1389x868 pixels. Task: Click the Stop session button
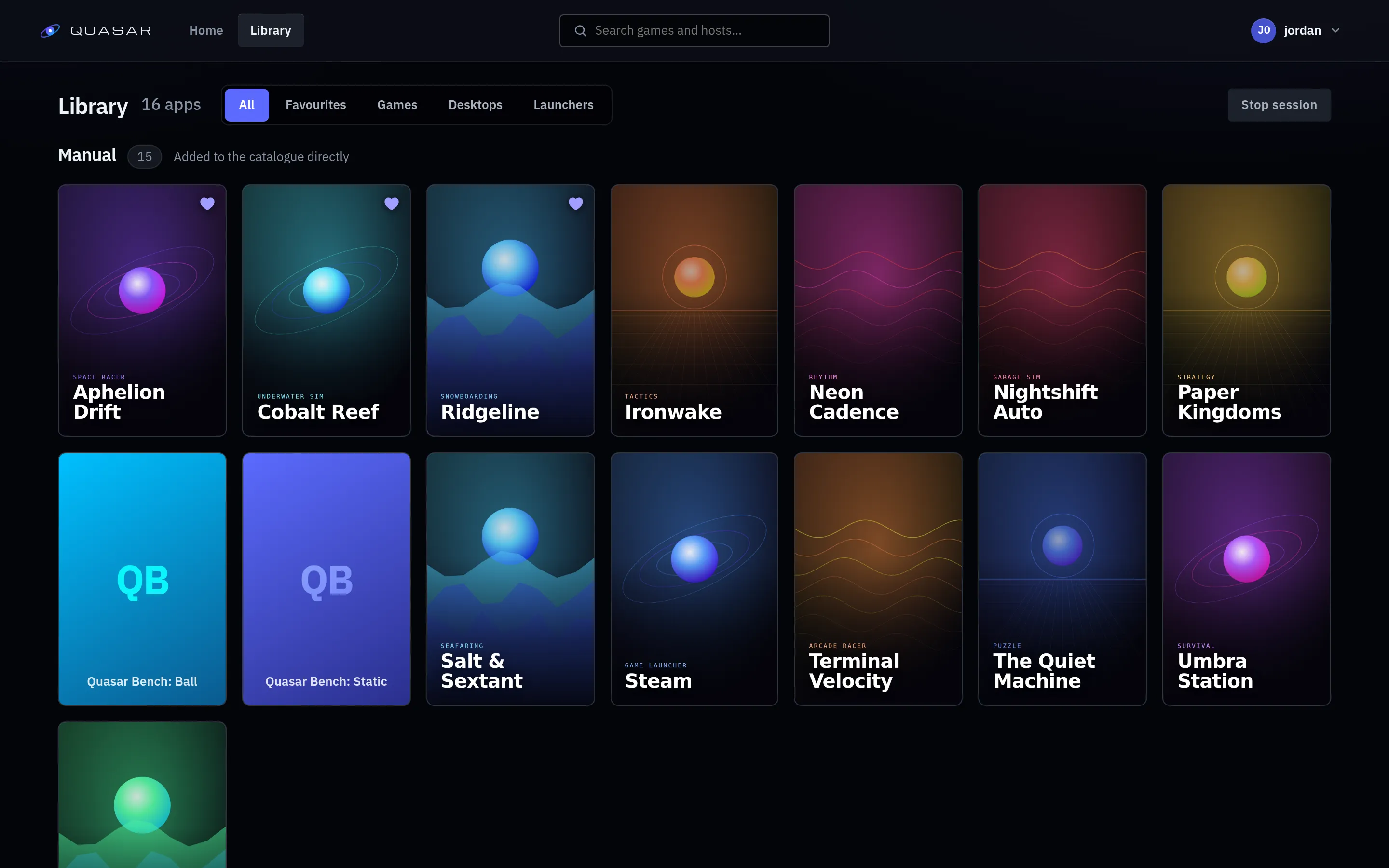click(x=1279, y=105)
